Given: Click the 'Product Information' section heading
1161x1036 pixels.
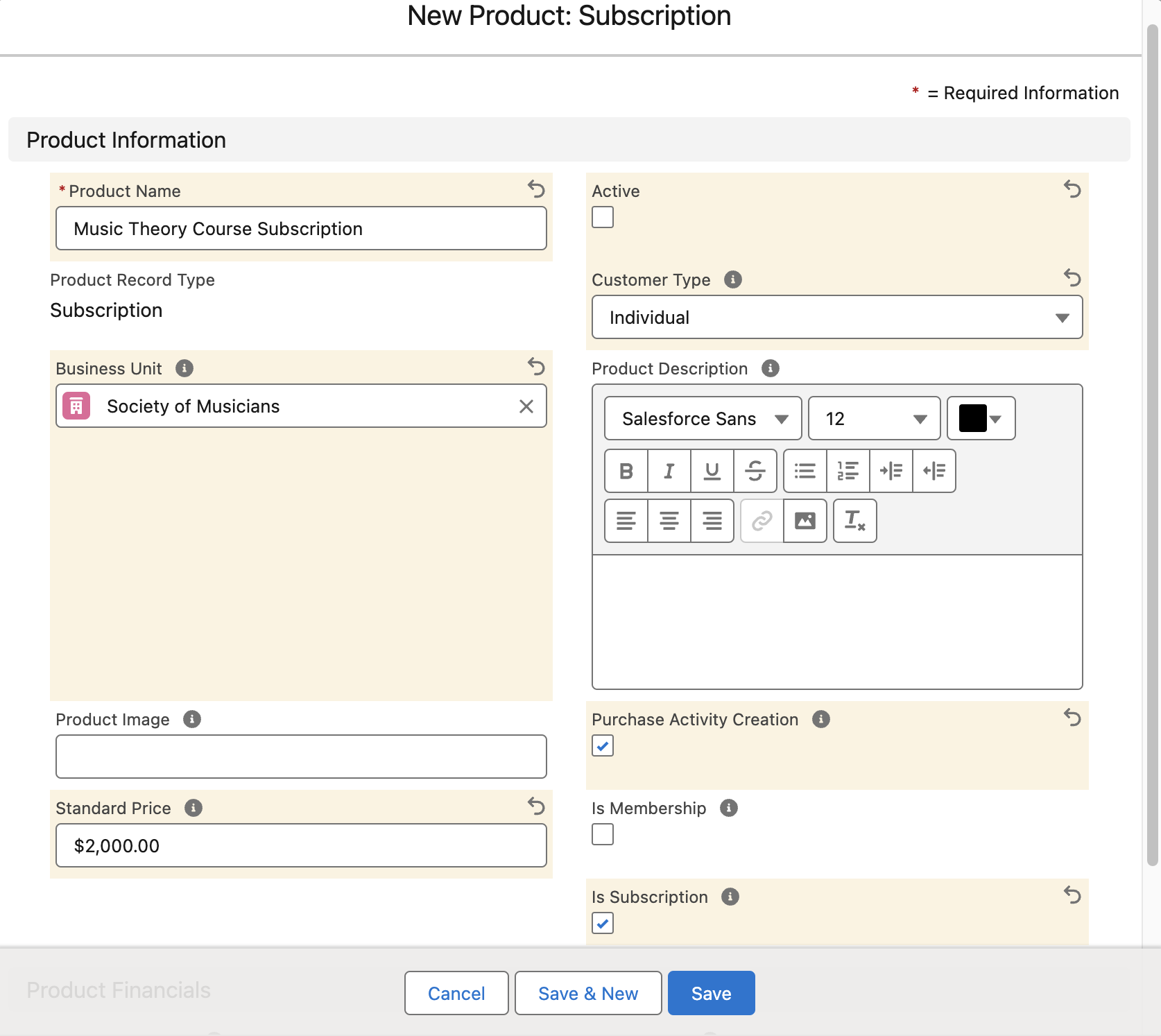Looking at the screenshot, I should [126, 140].
